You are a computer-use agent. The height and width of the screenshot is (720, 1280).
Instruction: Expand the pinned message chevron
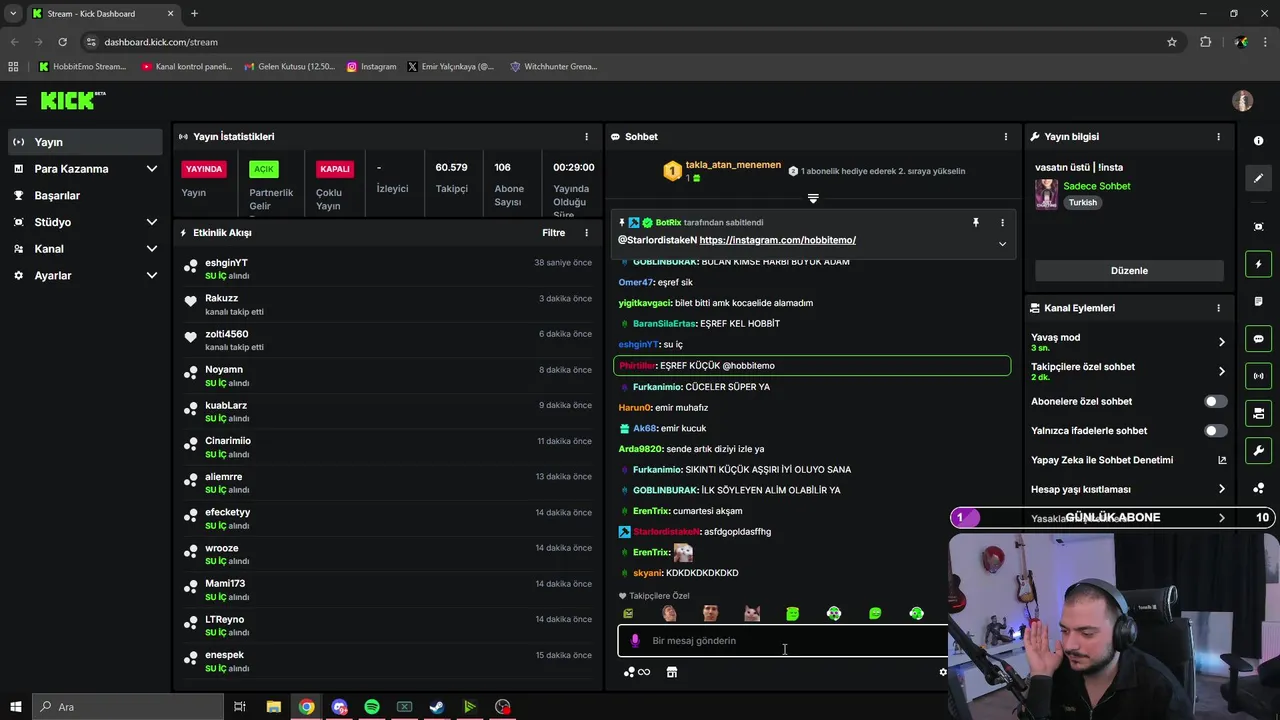[x=1002, y=244]
